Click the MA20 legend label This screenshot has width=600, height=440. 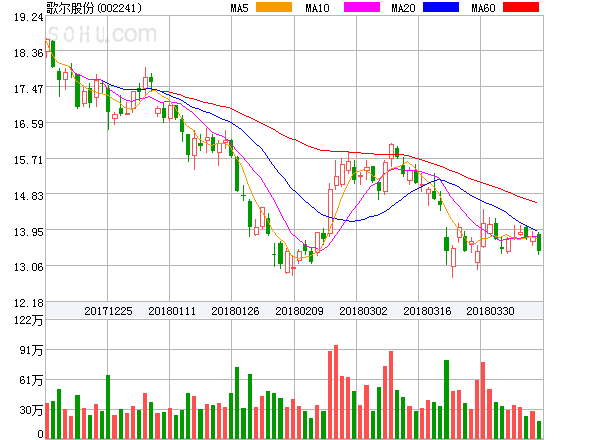click(x=403, y=8)
